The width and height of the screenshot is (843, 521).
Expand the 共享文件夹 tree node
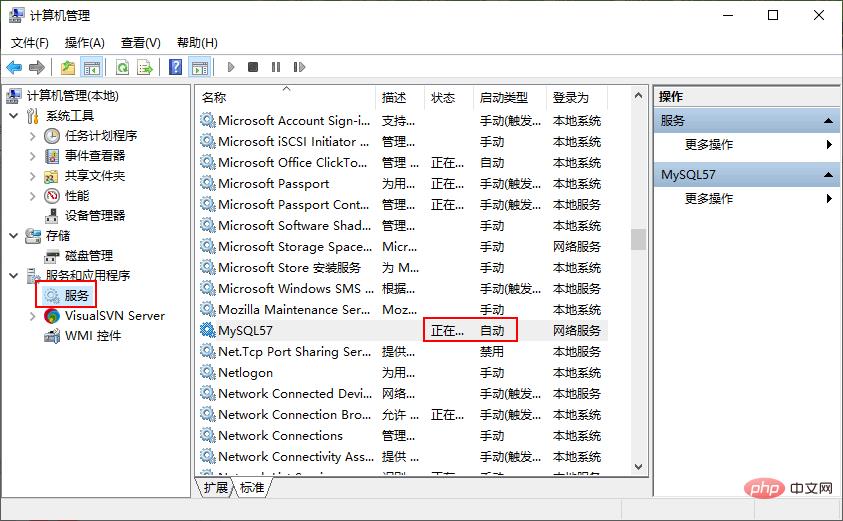pyautogui.click(x=32, y=176)
